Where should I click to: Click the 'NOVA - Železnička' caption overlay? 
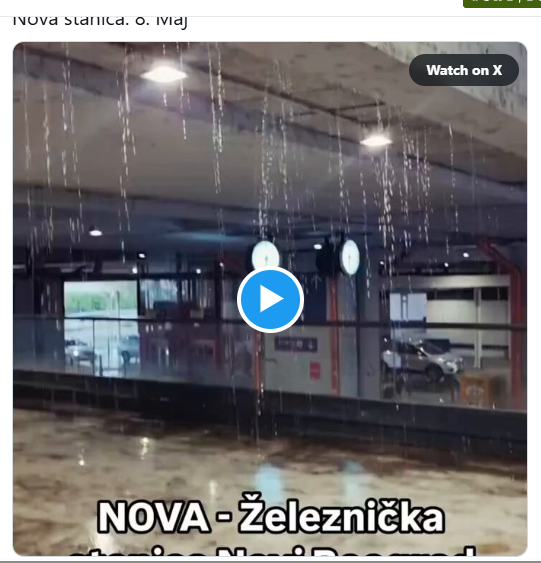click(x=271, y=515)
